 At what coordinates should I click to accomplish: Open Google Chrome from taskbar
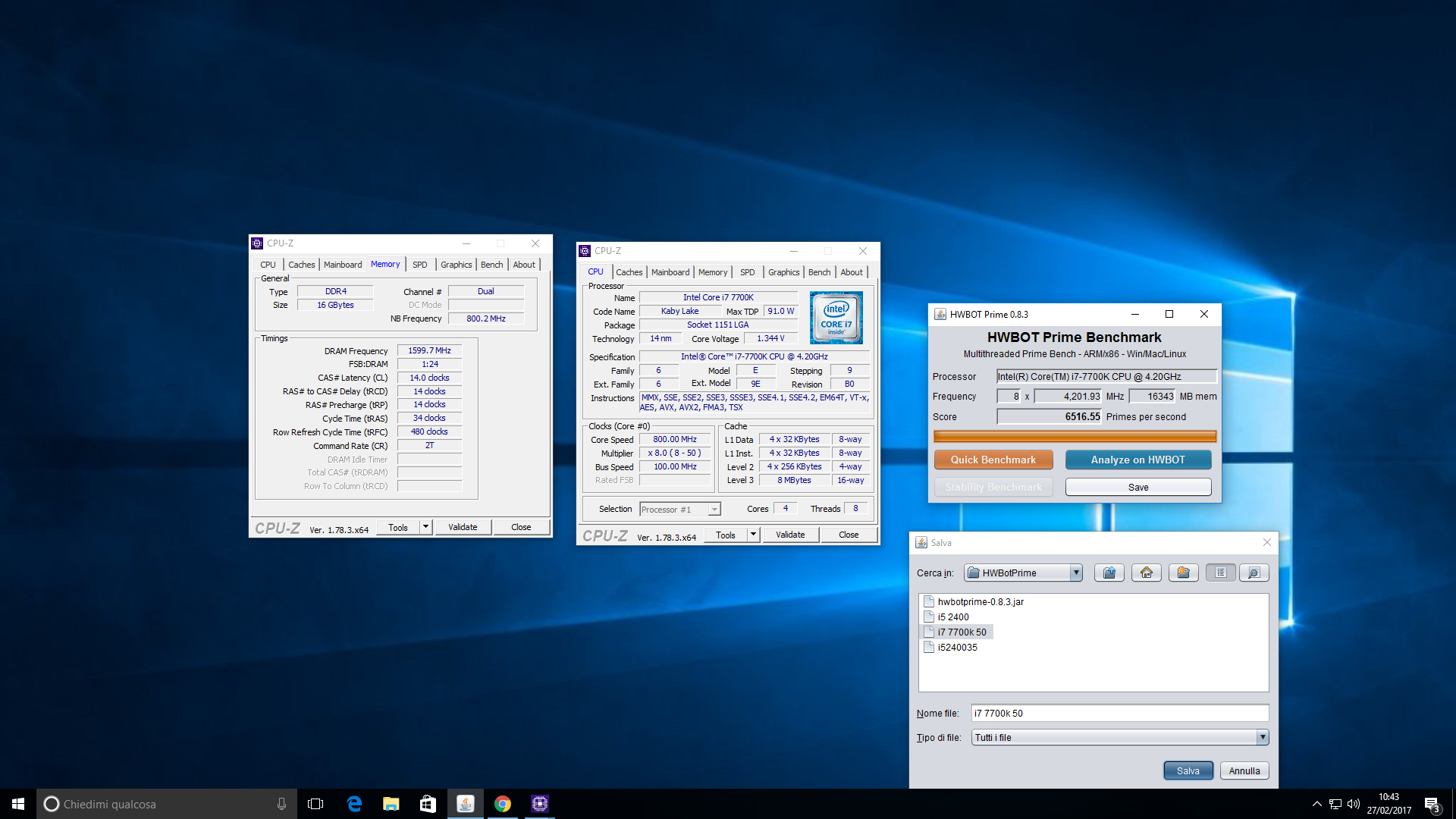point(502,804)
